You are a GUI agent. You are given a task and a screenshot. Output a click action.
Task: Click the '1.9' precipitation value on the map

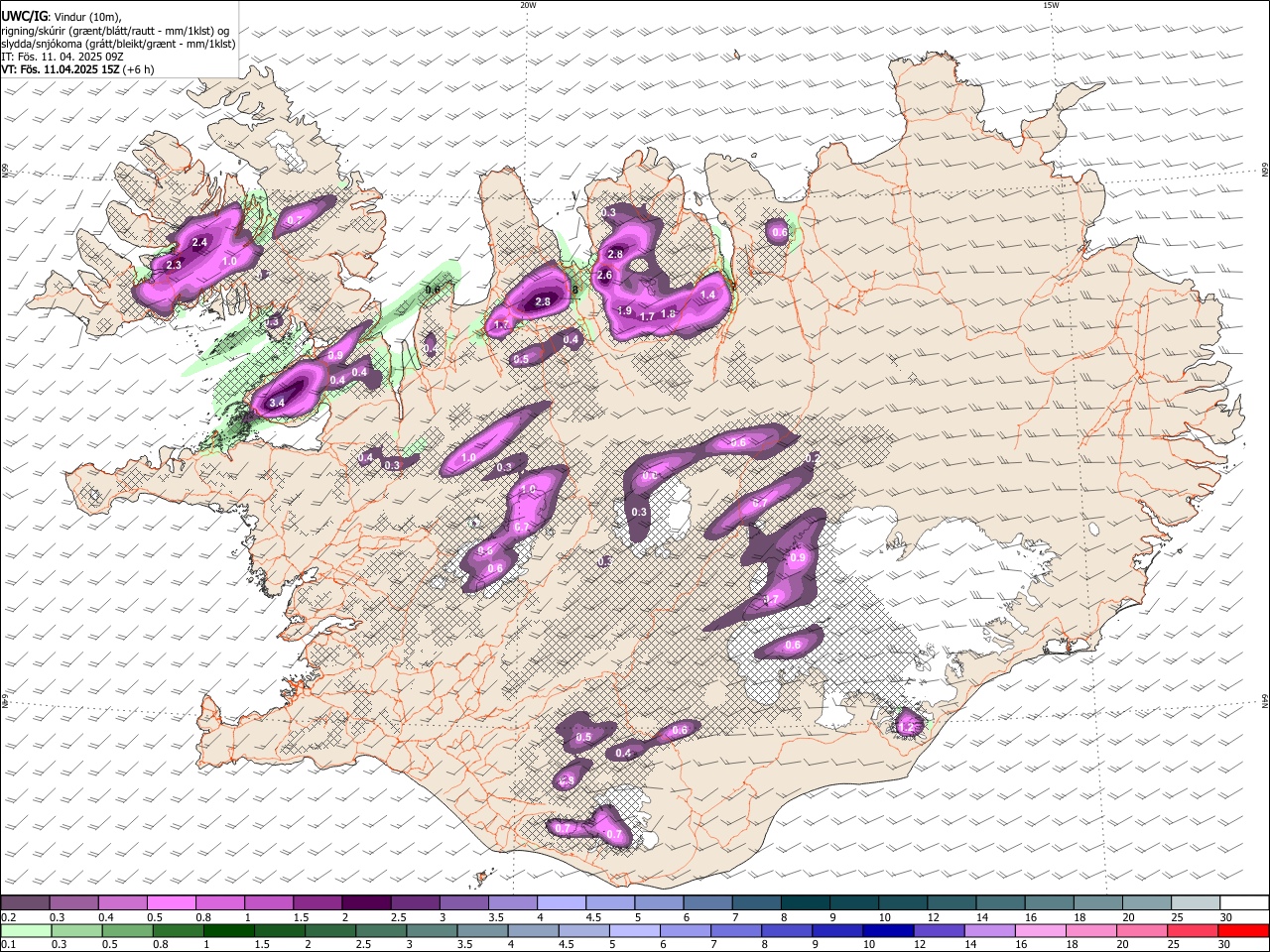pos(625,310)
